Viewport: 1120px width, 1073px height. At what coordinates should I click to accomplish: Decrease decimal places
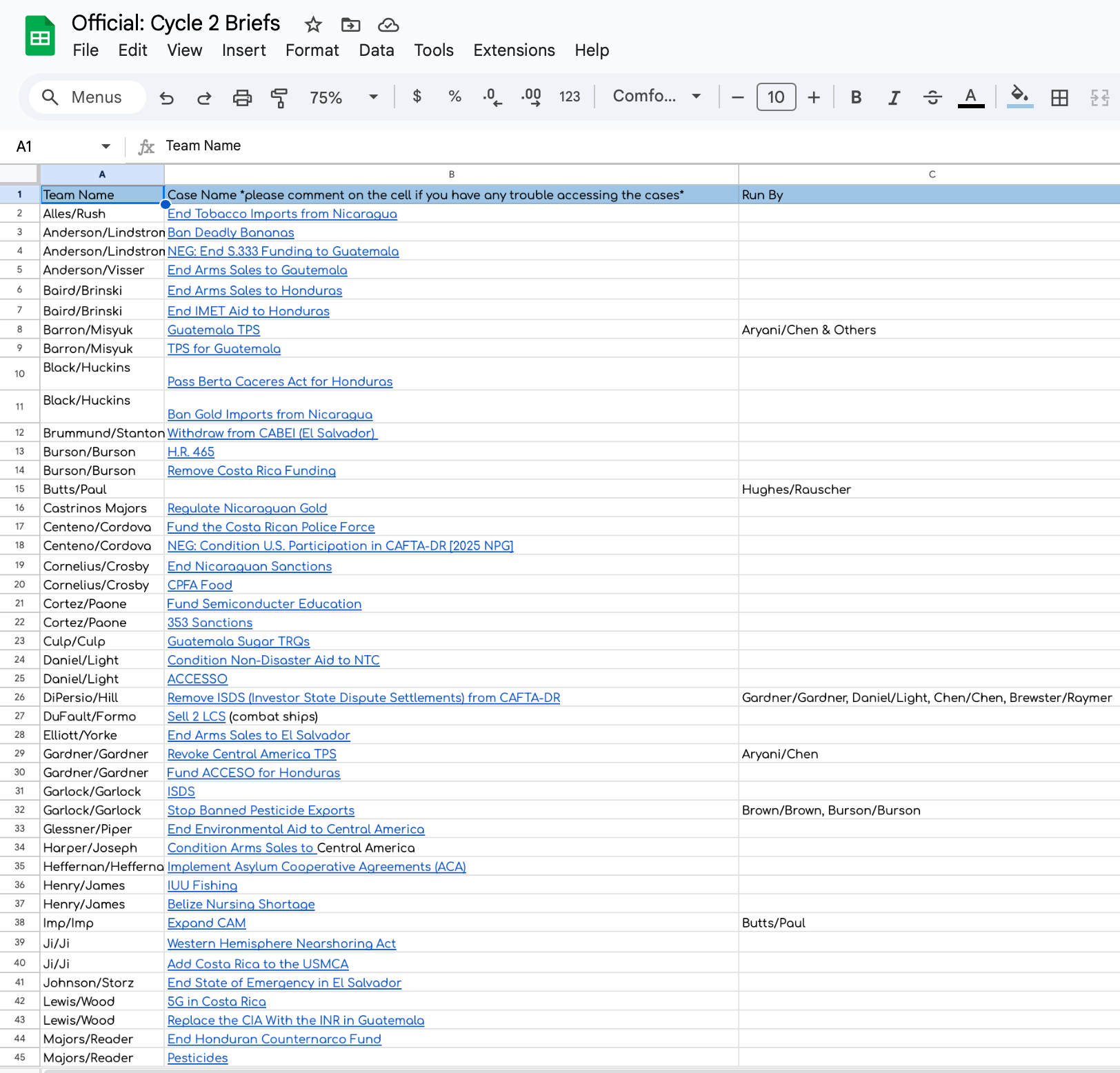[x=492, y=97]
